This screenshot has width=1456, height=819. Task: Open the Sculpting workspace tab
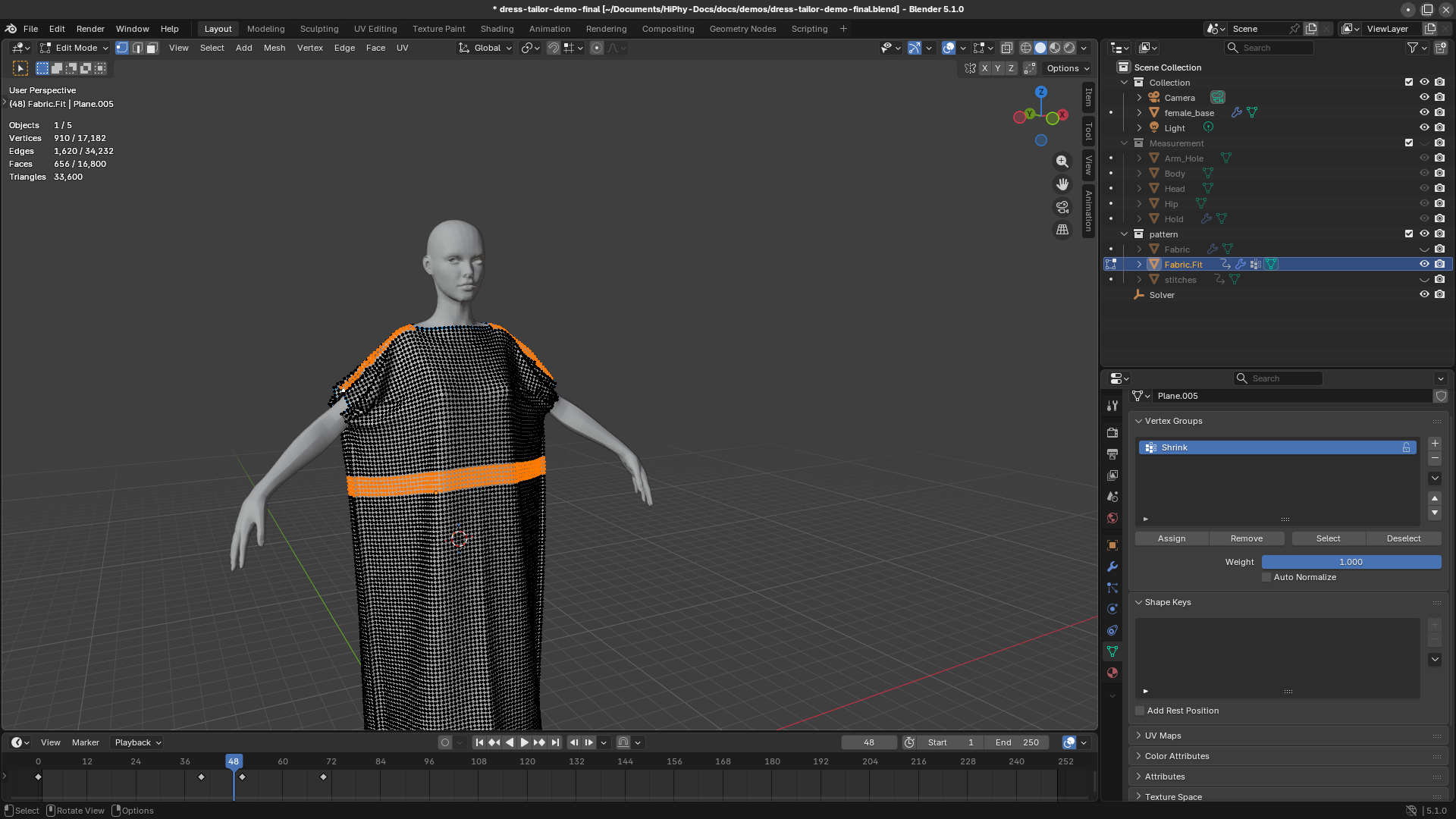click(x=318, y=29)
